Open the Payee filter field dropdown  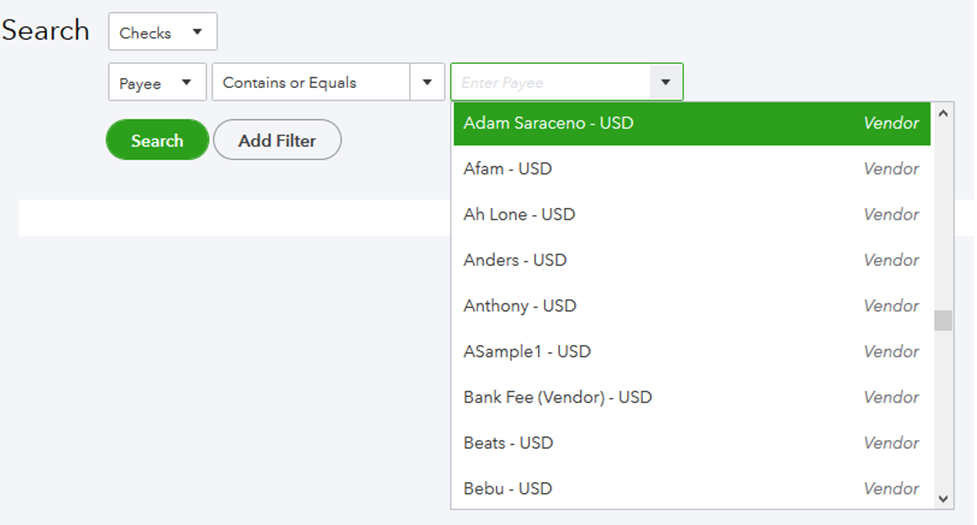point(157,82)
